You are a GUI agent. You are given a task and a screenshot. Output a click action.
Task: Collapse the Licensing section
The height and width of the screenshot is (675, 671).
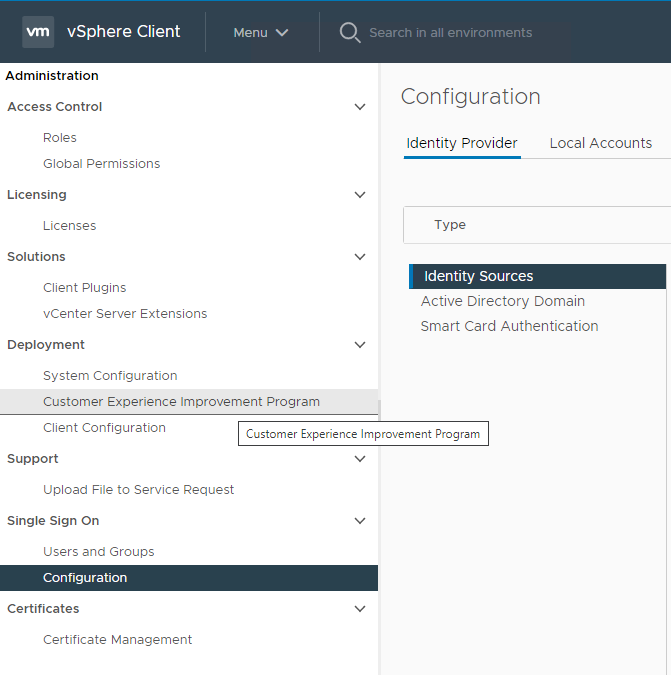360,195
